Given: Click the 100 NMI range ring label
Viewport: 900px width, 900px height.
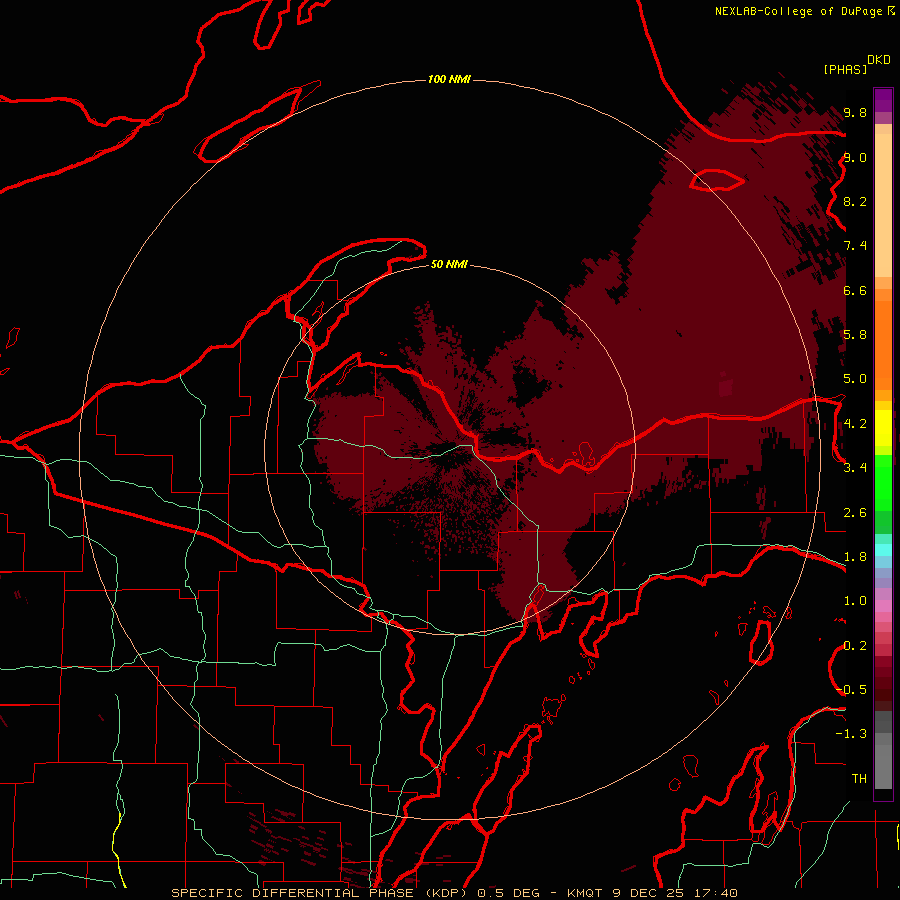Looking at the screenshot, I should (449, 79).
